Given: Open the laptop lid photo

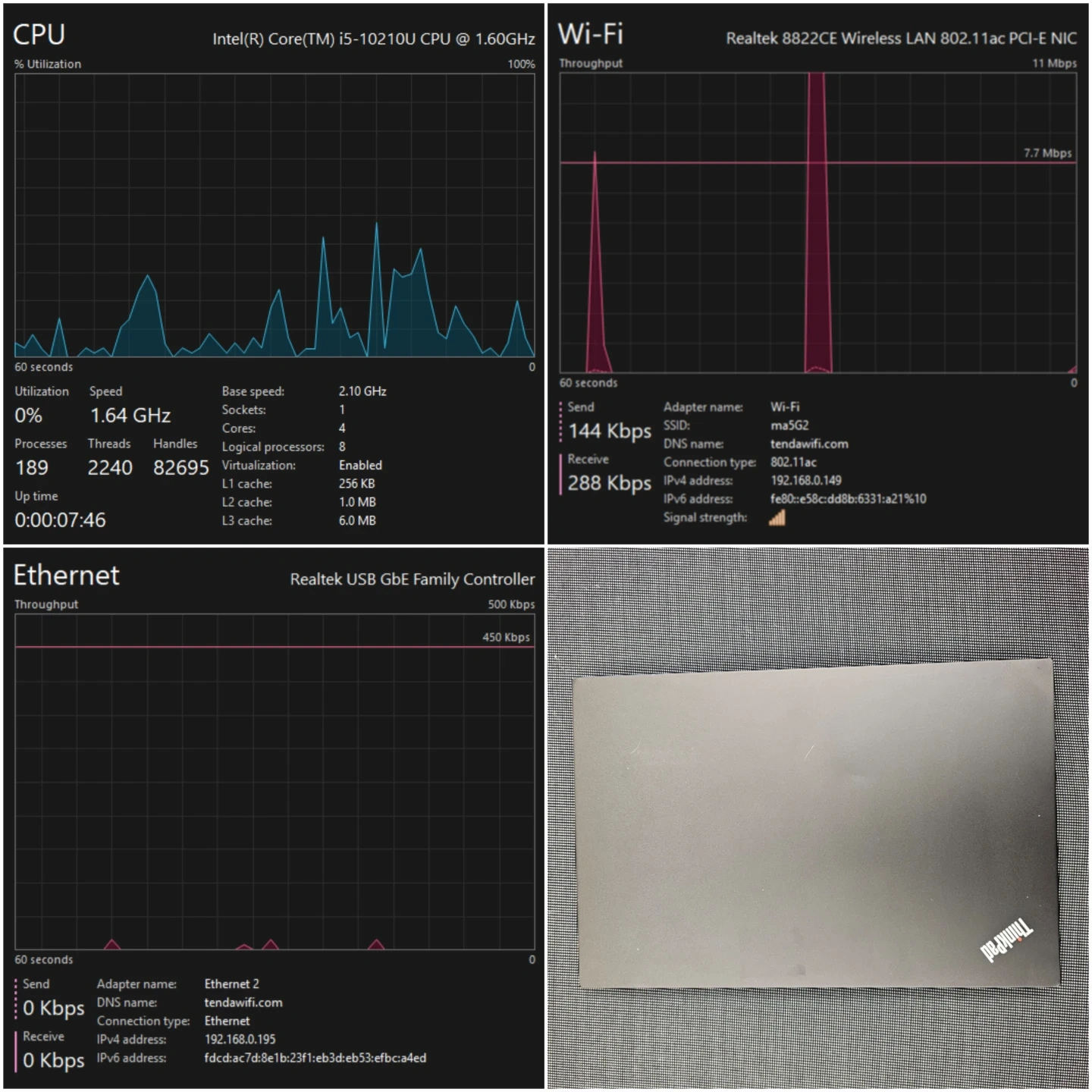Looking at the screenshot, I should click(x=816, y=825).
